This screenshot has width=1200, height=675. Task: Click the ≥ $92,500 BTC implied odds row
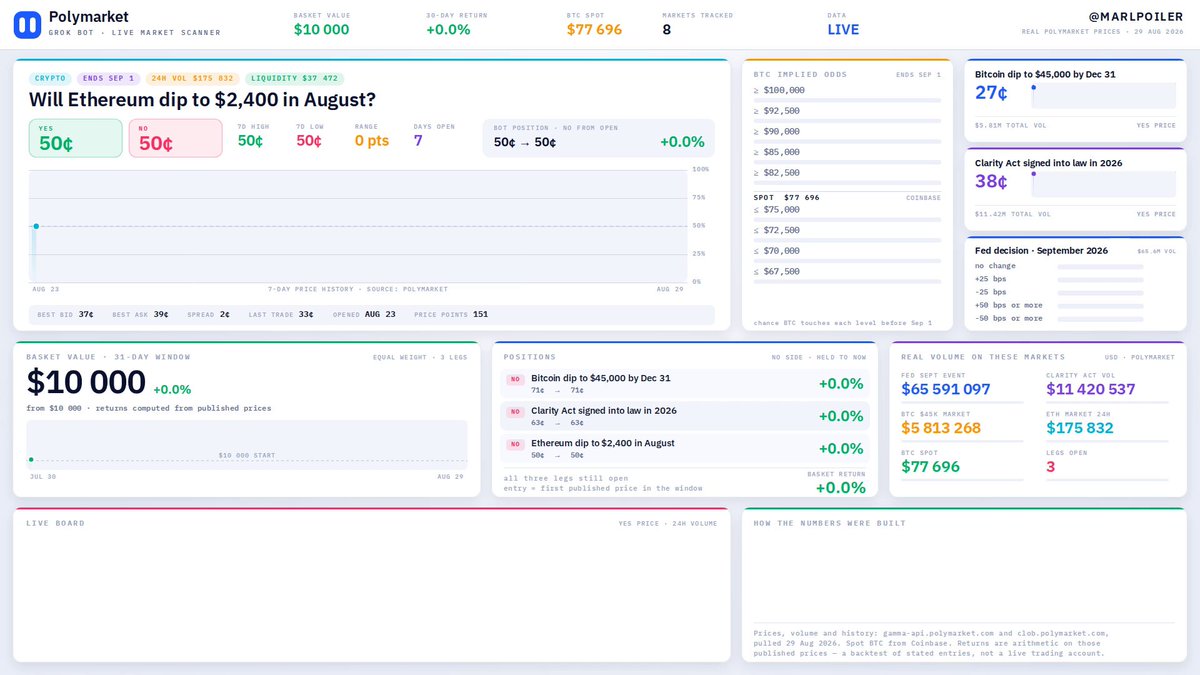(847, 114)
